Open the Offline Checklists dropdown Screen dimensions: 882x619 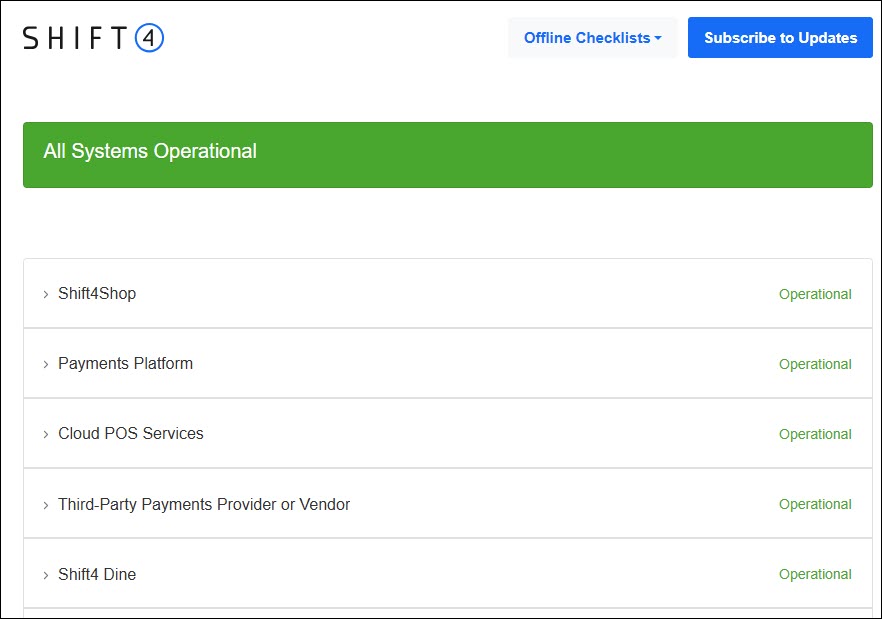(x=593, y=38)
